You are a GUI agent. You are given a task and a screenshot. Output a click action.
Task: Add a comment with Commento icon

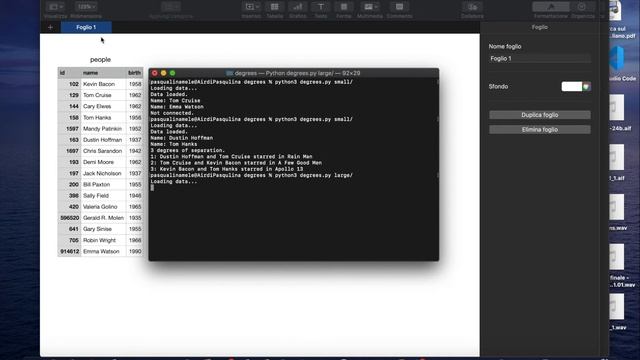(x=399, y=7)
